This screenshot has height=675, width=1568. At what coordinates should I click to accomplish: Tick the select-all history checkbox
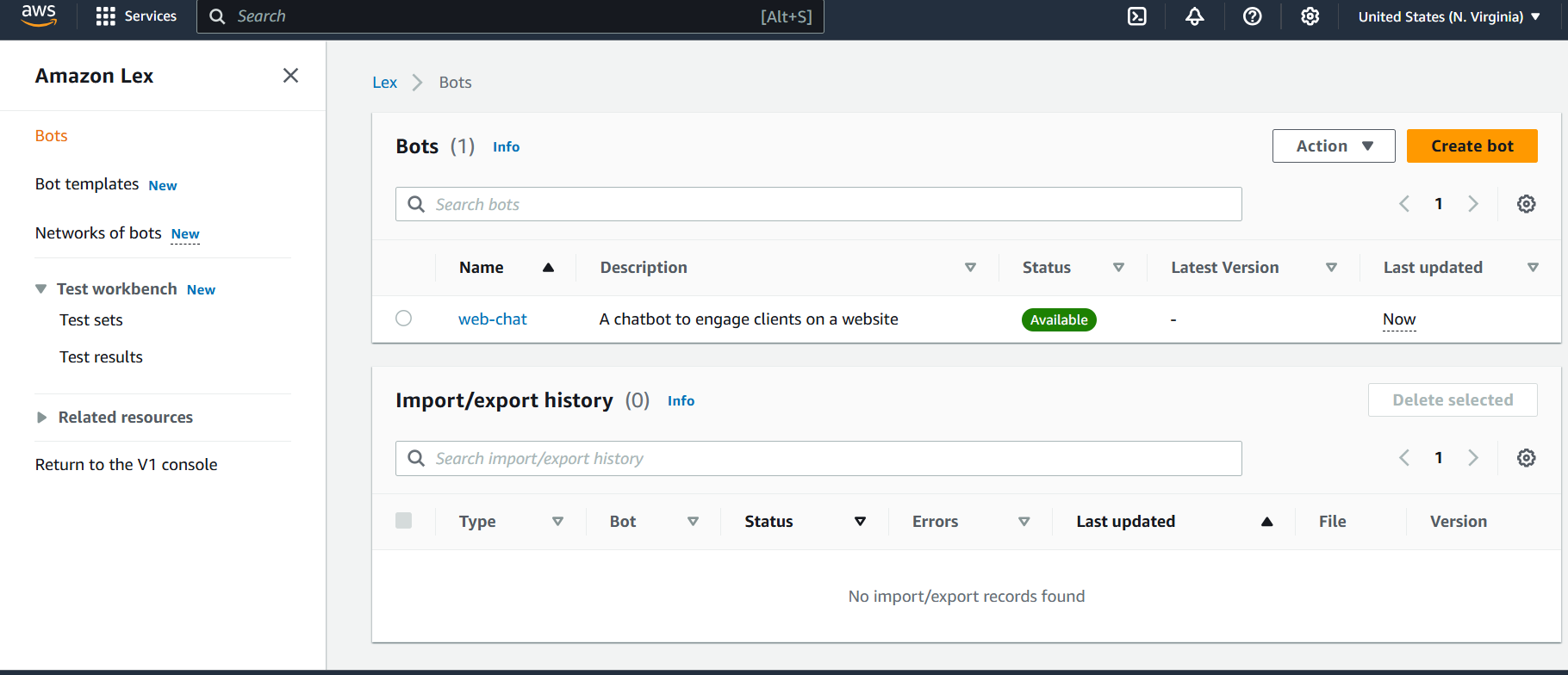click(x=403, y=521)
